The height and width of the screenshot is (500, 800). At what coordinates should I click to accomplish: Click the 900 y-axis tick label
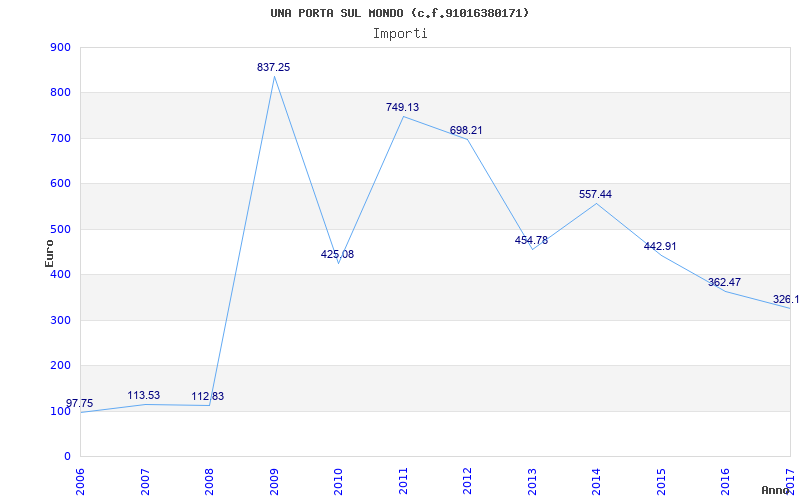tap(61, 47)
